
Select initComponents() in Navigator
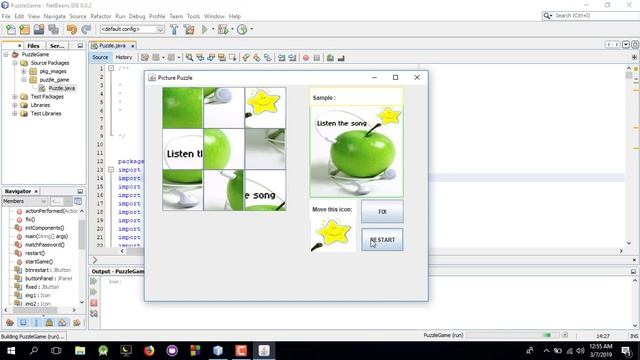click(44, 228)
